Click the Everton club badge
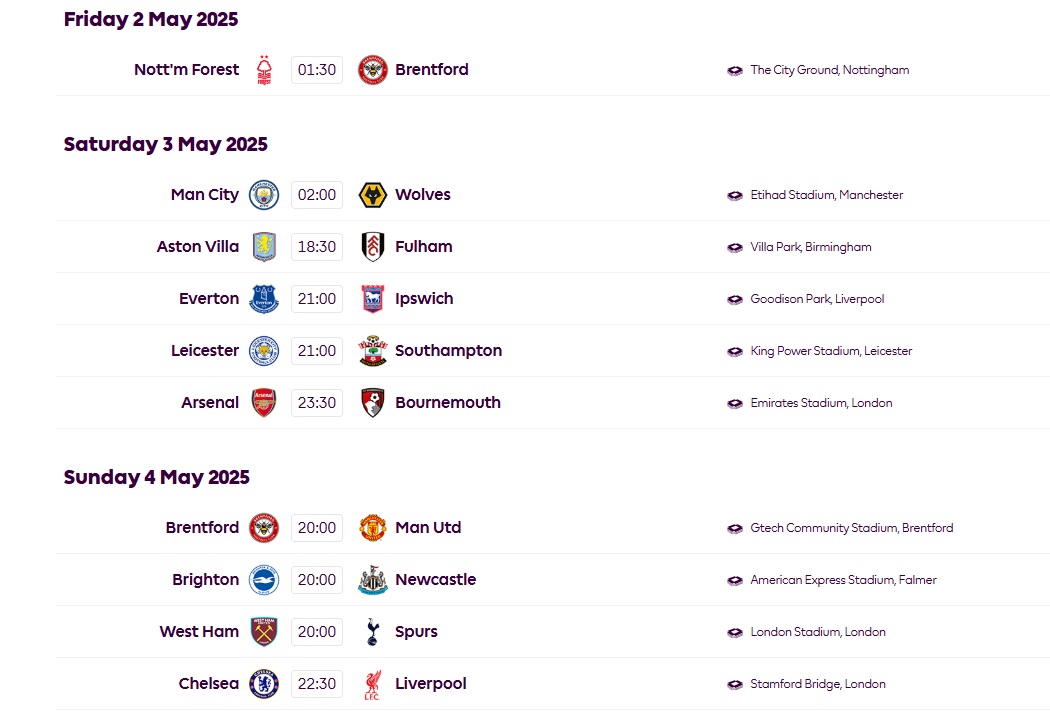Screen dimensions: 1050x712 [x=264, y=299]
